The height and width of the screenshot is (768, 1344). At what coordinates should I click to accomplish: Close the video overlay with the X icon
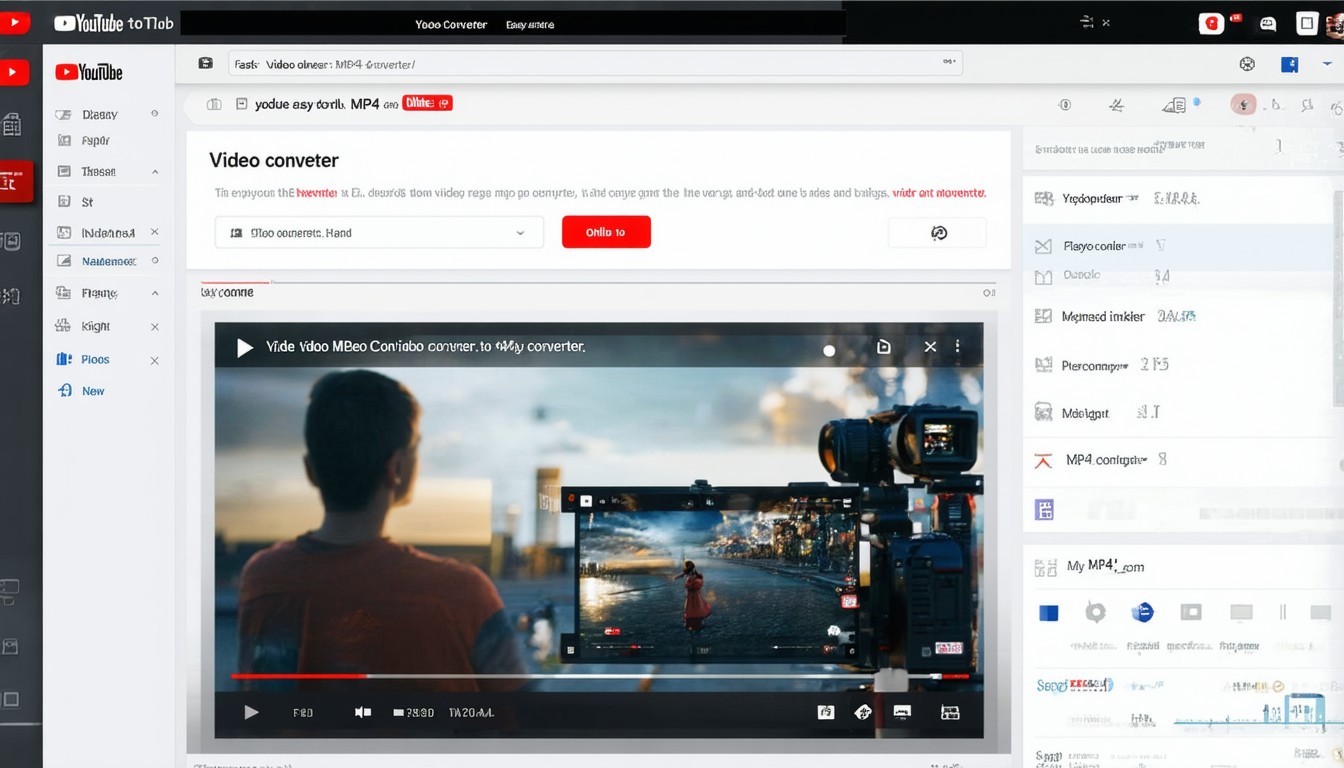[x=930, y=346]
